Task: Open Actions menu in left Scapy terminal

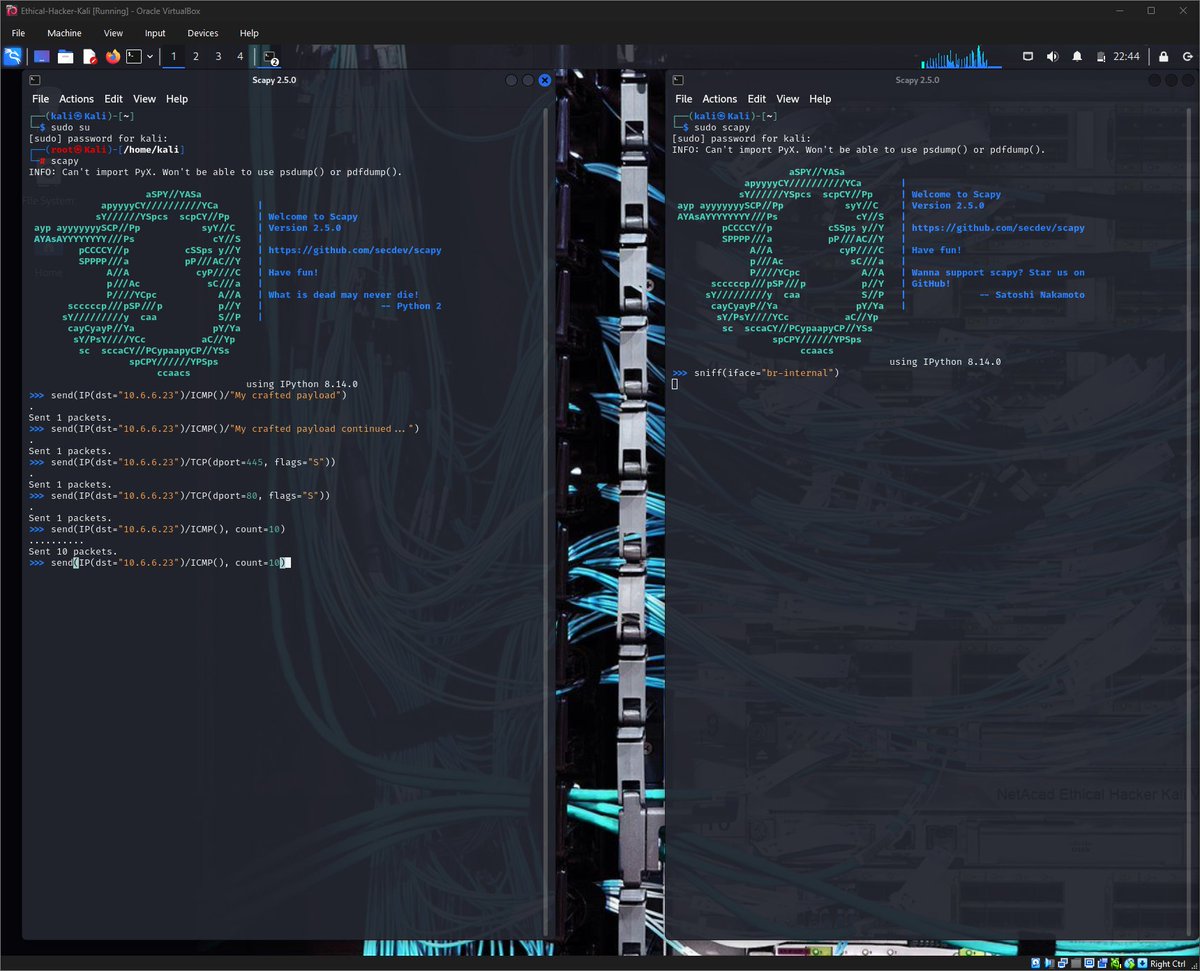Action: pyautogui.click(x=76, y=99)
